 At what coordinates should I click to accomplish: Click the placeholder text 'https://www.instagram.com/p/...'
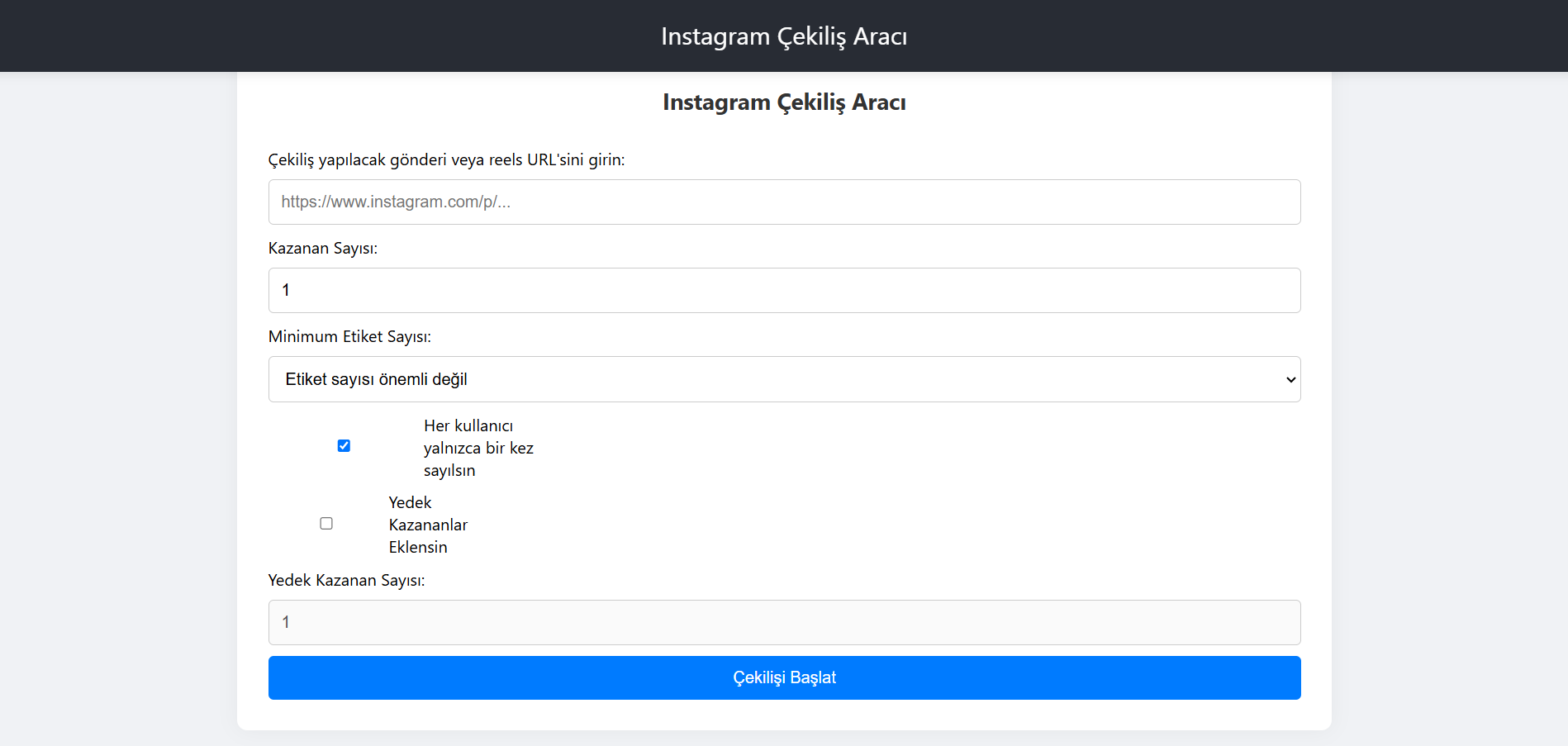[396, 202]
